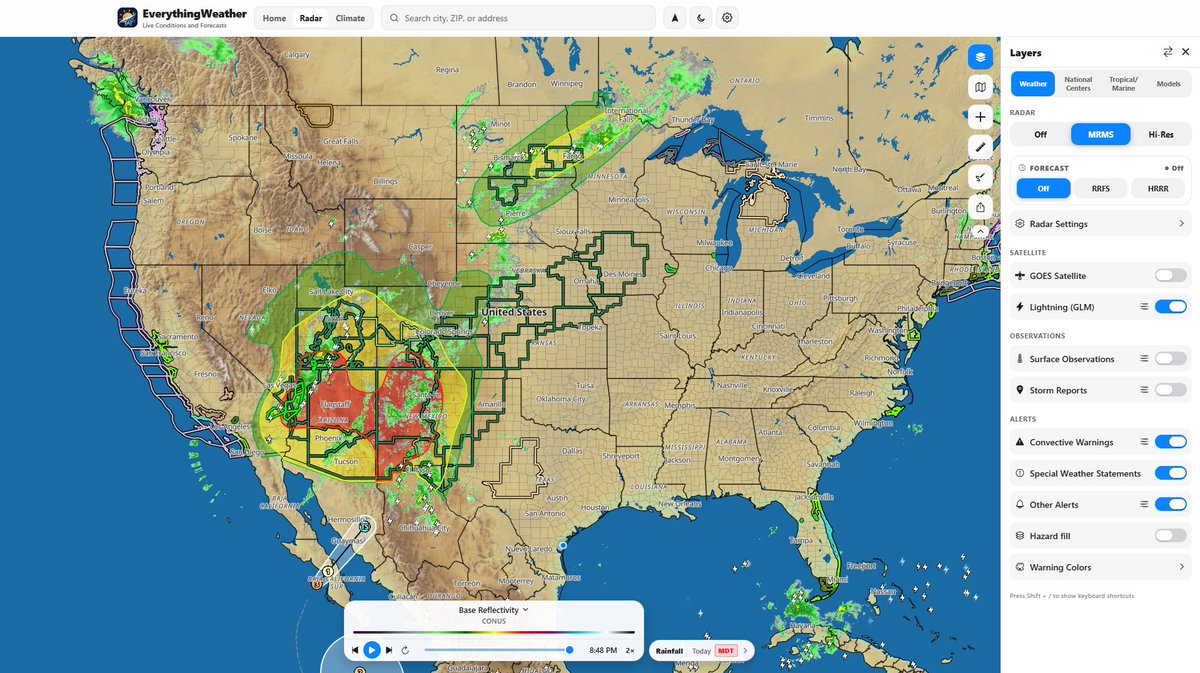Image resolution: width=1200 pixels, height=673 pixels.
Task: Open Storm Reports options icon
Action: coord(1143,390)
